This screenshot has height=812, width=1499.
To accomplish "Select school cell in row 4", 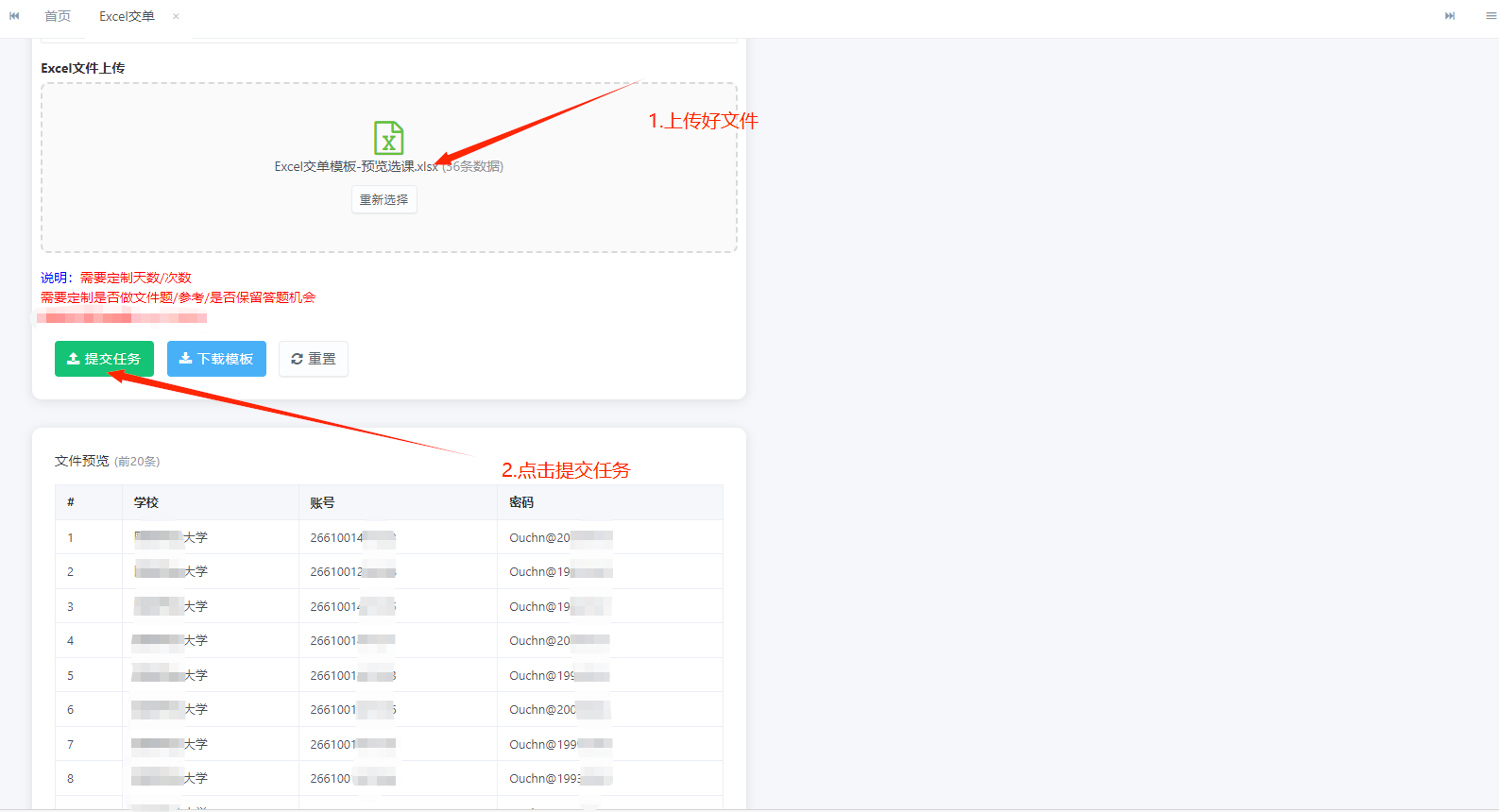I will (211, 640).
